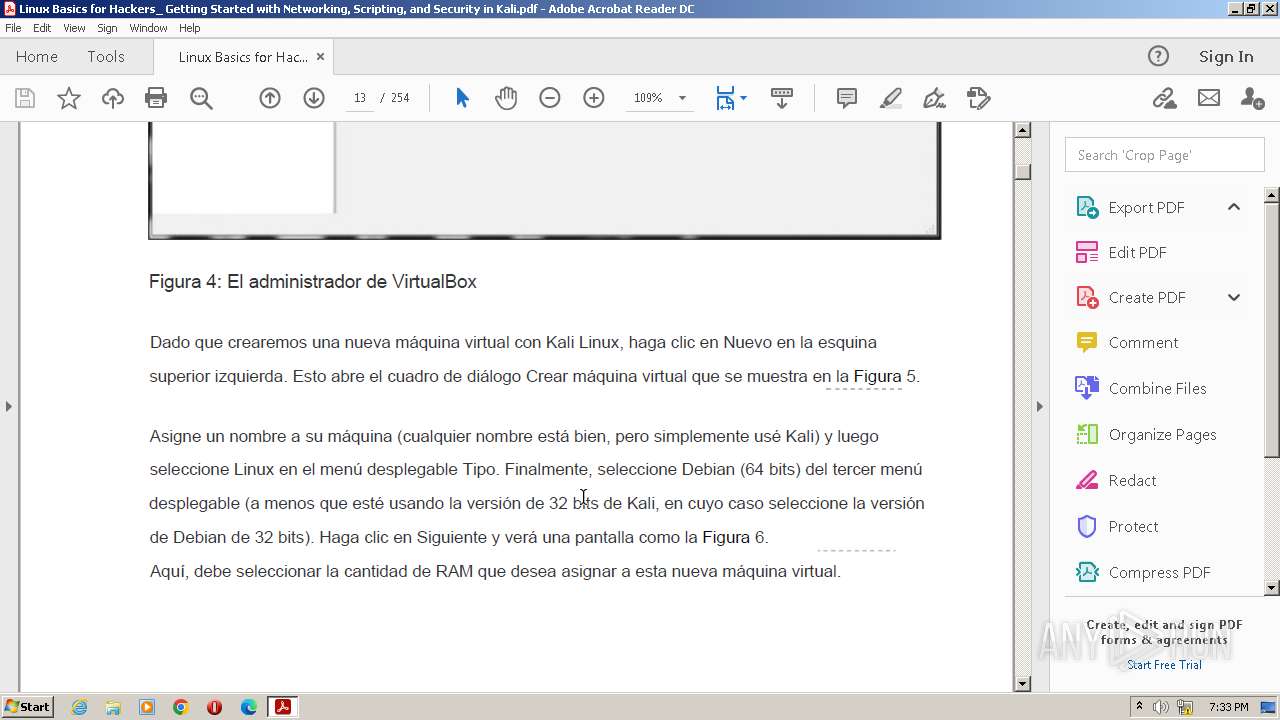Click the document scrollbar up arrow
This screenshot has width=1280, height=720.
click(x=1022, y=129)
